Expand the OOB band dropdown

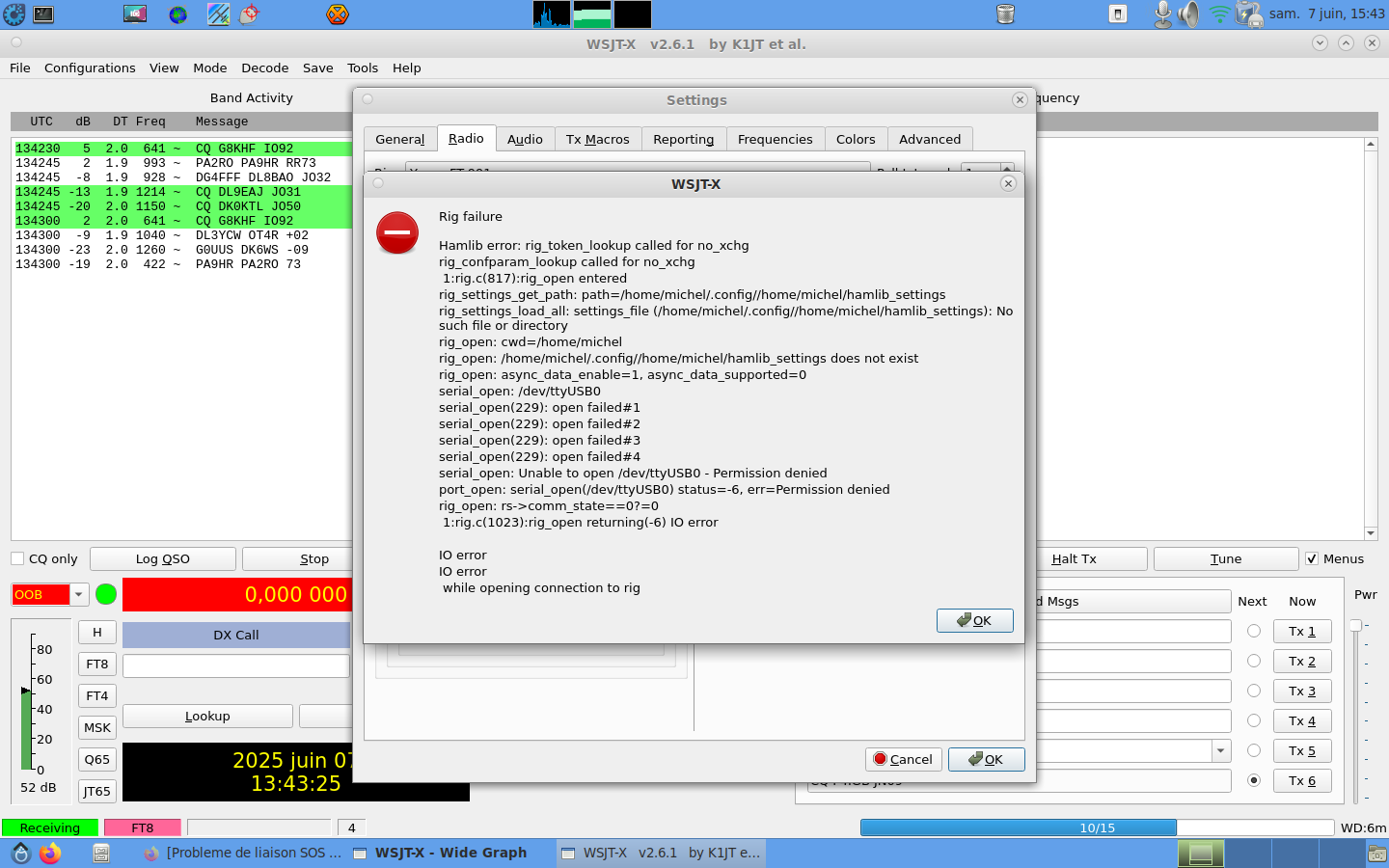79,594
